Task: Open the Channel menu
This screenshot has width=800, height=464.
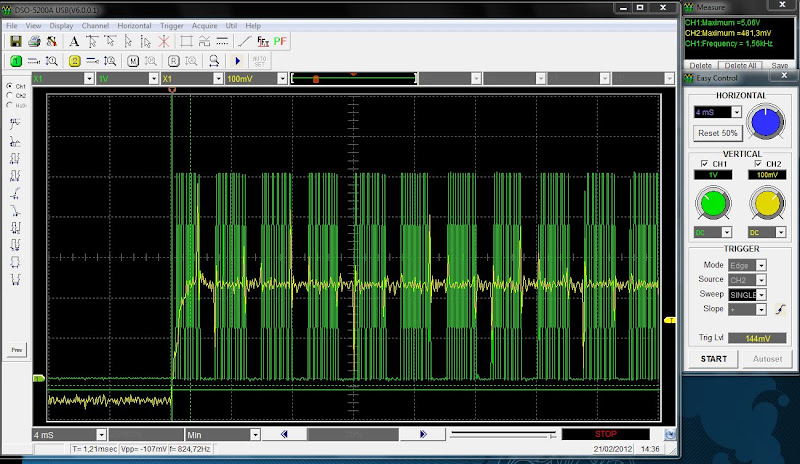Action: point(95,26)
